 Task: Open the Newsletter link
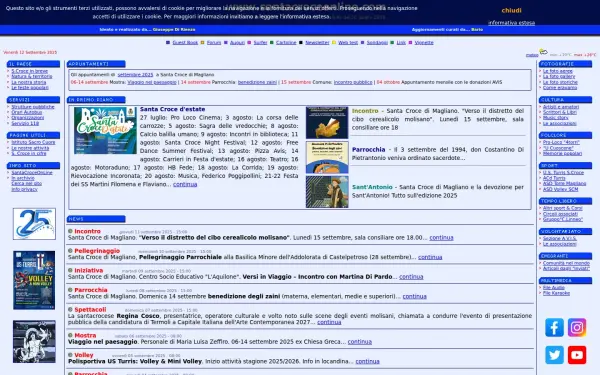[x=317, y=42]
